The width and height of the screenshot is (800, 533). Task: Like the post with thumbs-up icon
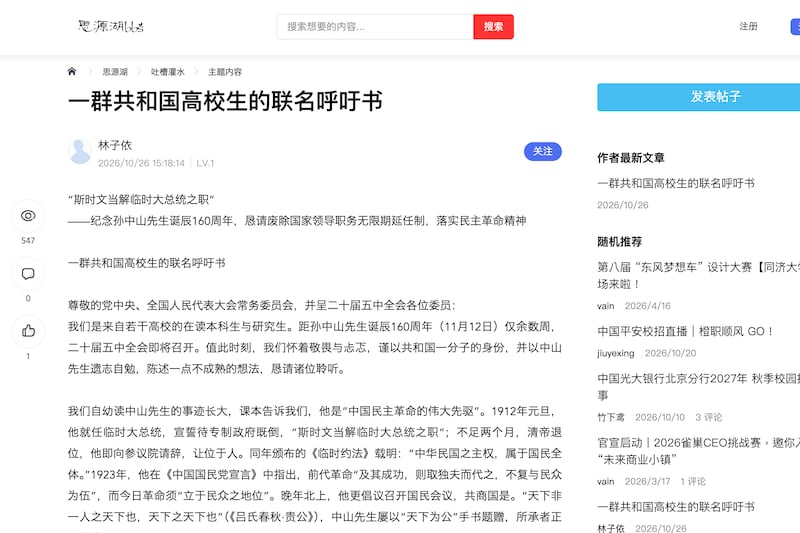click(28, 331)
